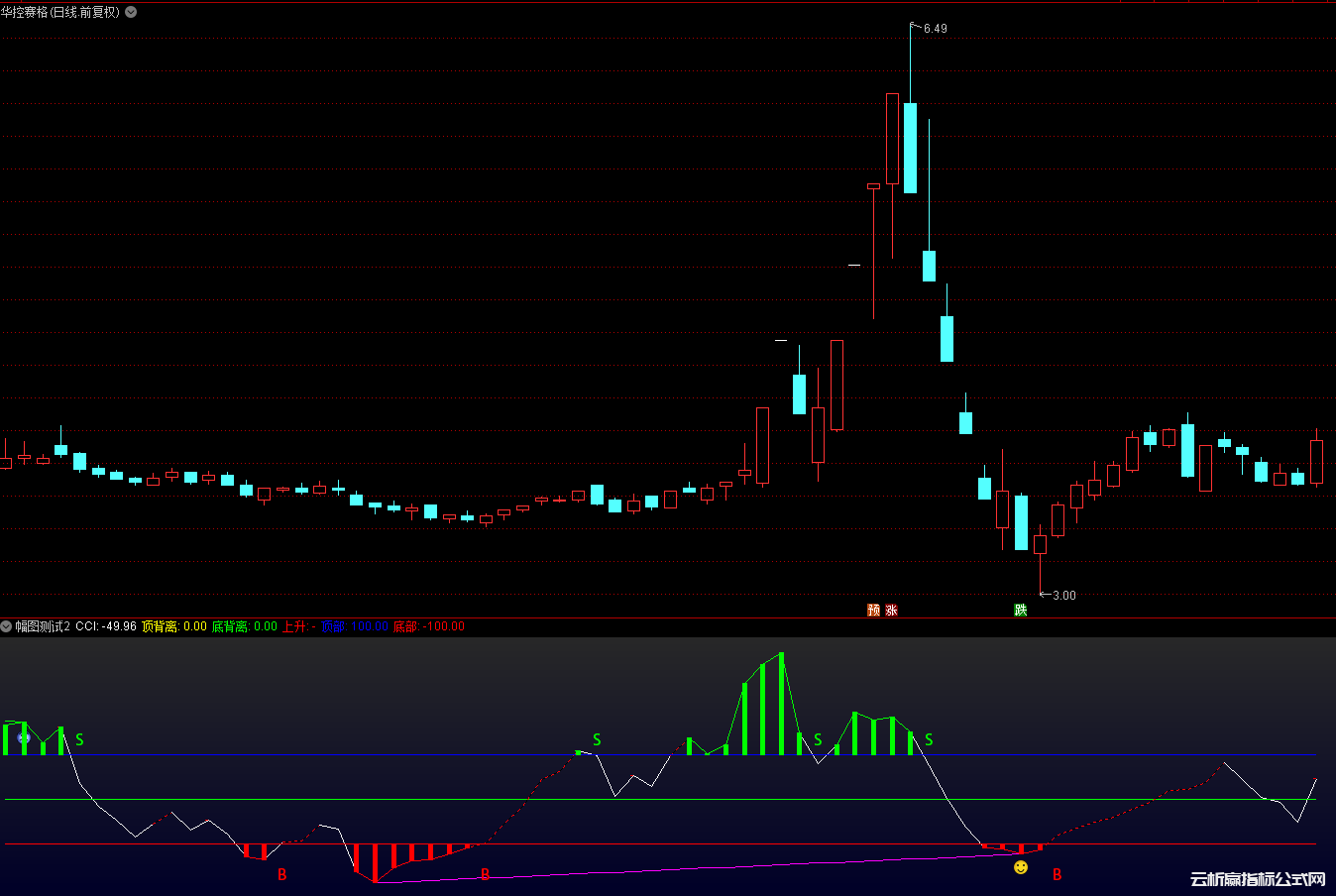1336x896 pixels.
Task: Click the dark red 涨 marker icon
Action: 891,610
